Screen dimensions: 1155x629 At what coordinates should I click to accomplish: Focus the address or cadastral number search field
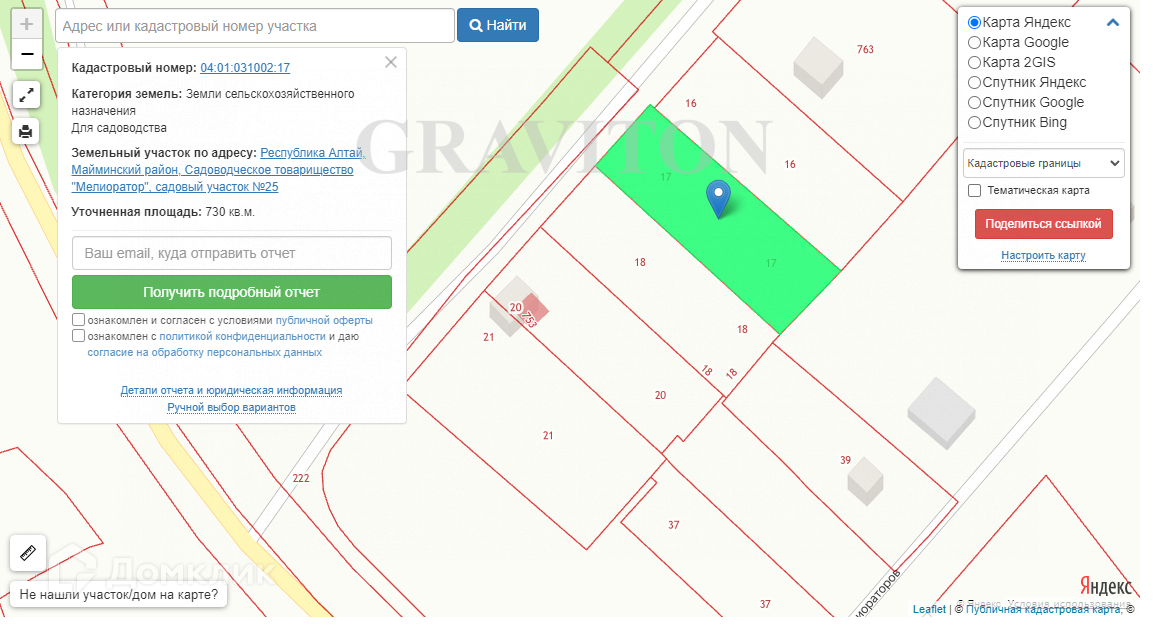tap(255, 26)
